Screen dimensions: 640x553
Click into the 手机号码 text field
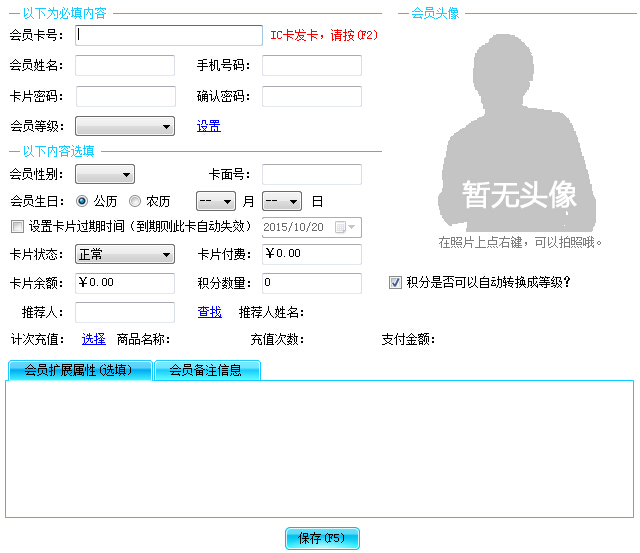(311, 66)
